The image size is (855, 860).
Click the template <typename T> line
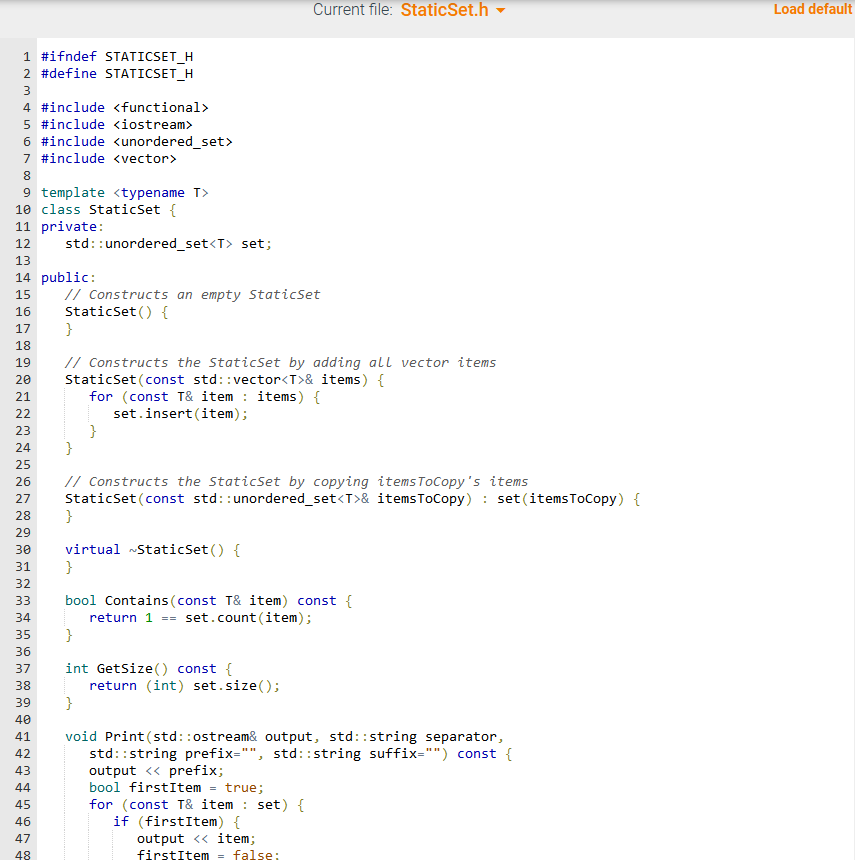(123, 192)
